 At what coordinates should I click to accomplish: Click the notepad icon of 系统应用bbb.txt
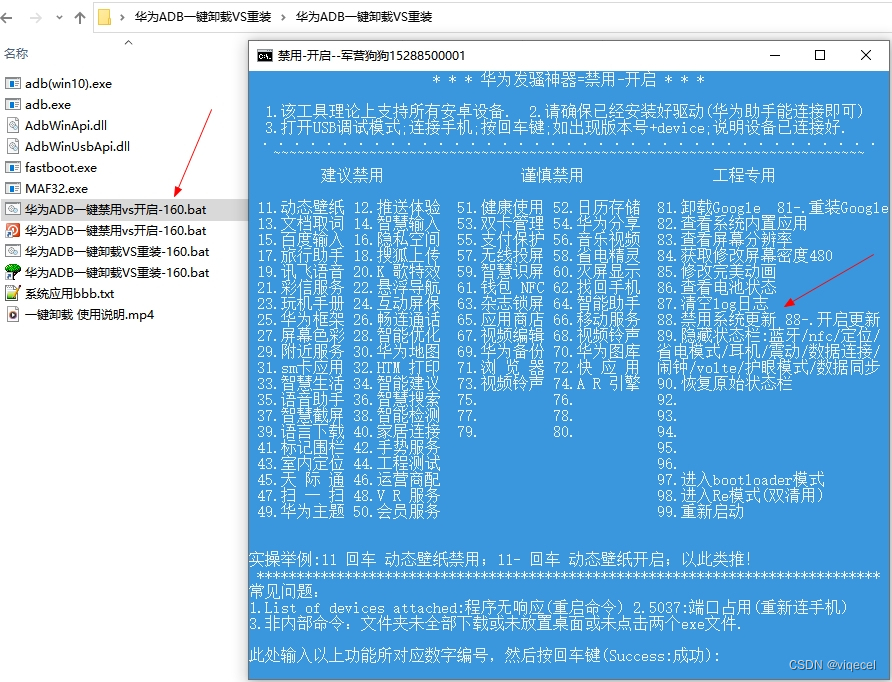13,294
